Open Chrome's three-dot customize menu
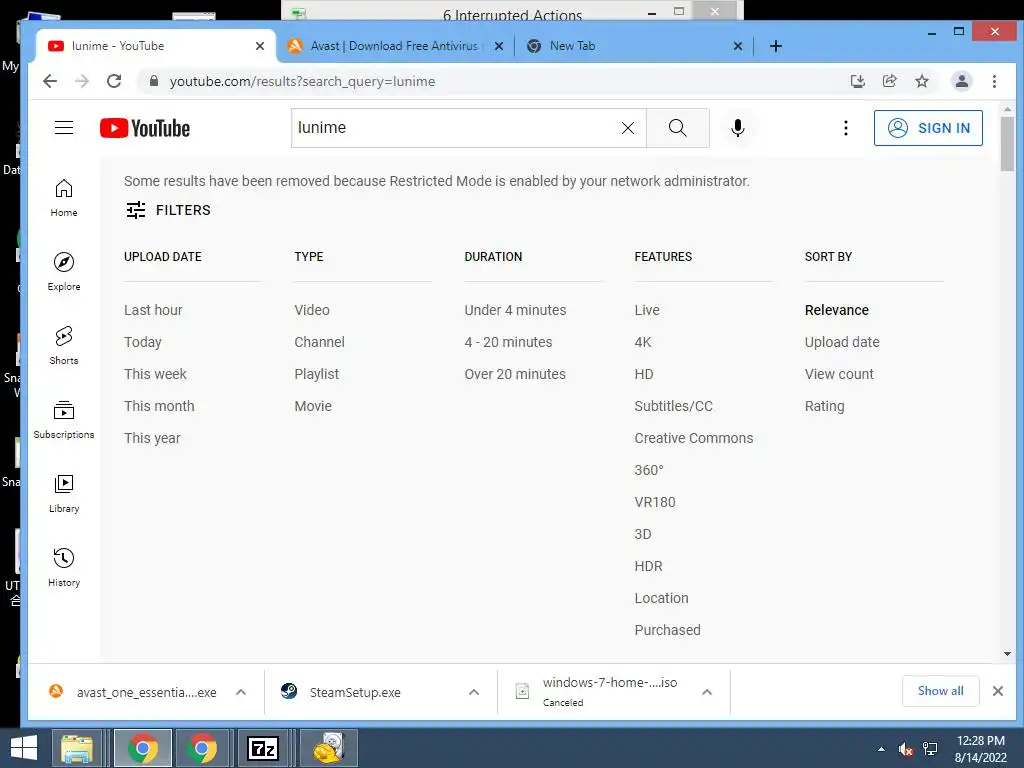The image size is (1024, 768). coord(994,81)
